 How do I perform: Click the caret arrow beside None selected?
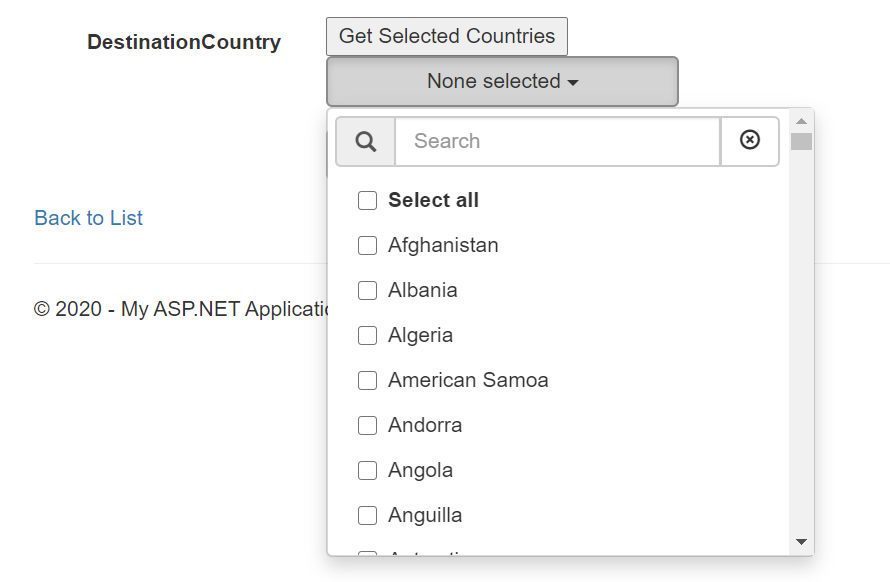pos(573,83)
